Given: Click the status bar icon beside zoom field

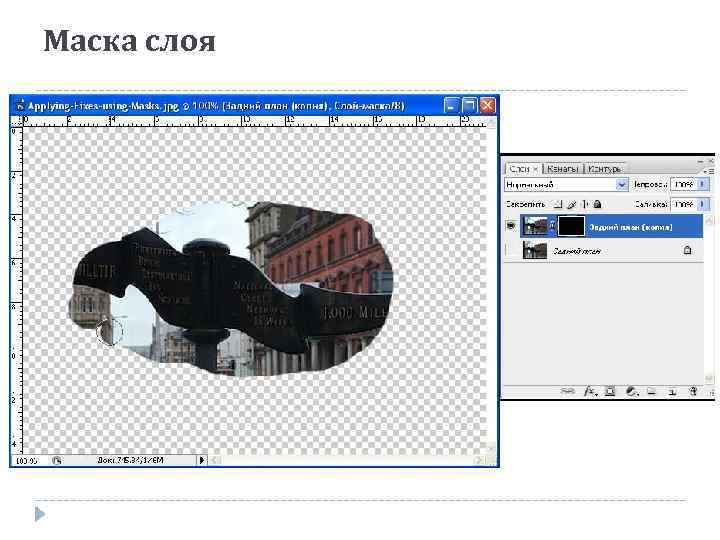Looking at the screenshot, I should (56, 460).
